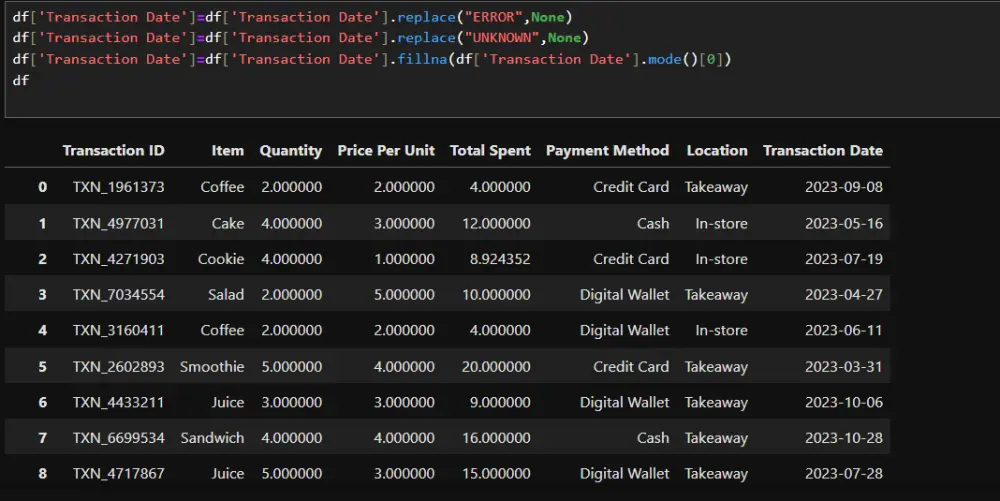Click the Price Per Unit column header
The image size is (1000, 501).
(x=386, y=150)
